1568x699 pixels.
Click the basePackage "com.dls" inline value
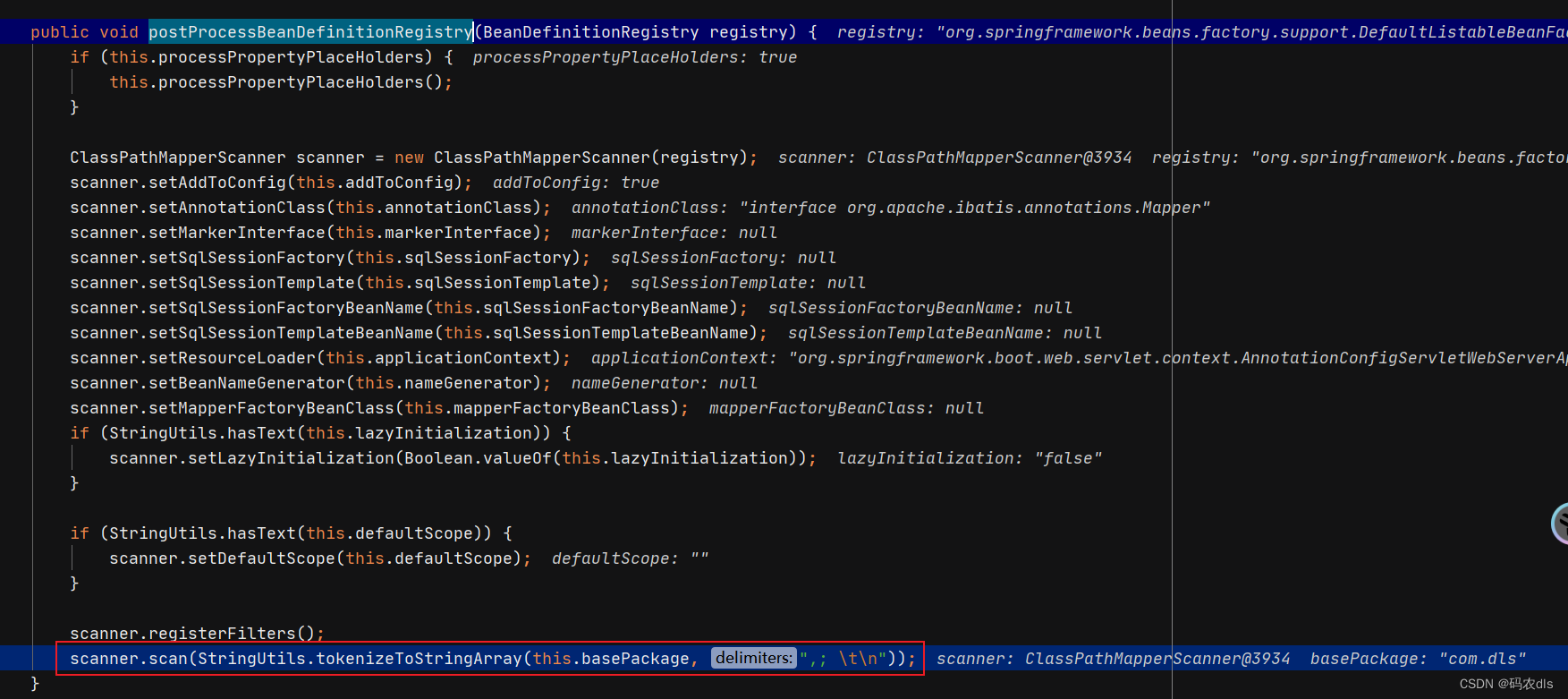coord(1418,659)
